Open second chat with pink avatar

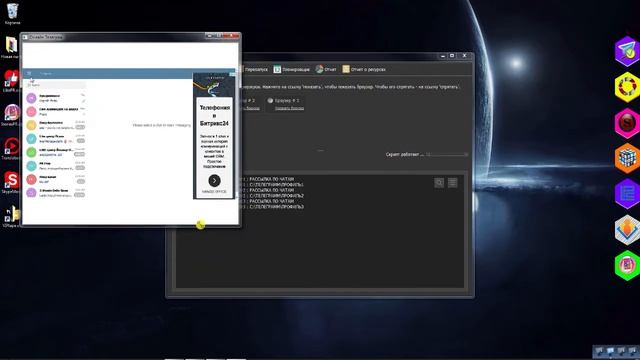click(56, 111)
